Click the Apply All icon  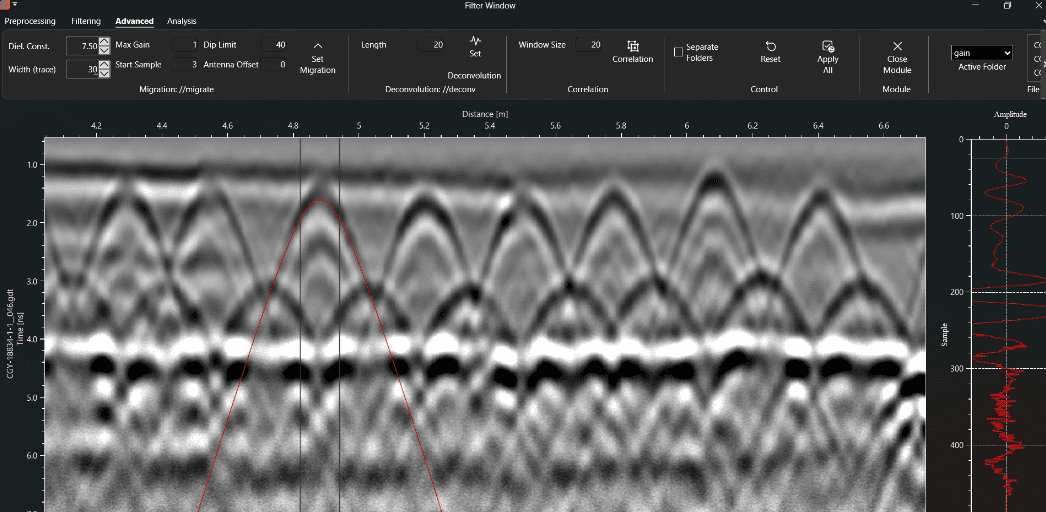[x=827, y=46]
